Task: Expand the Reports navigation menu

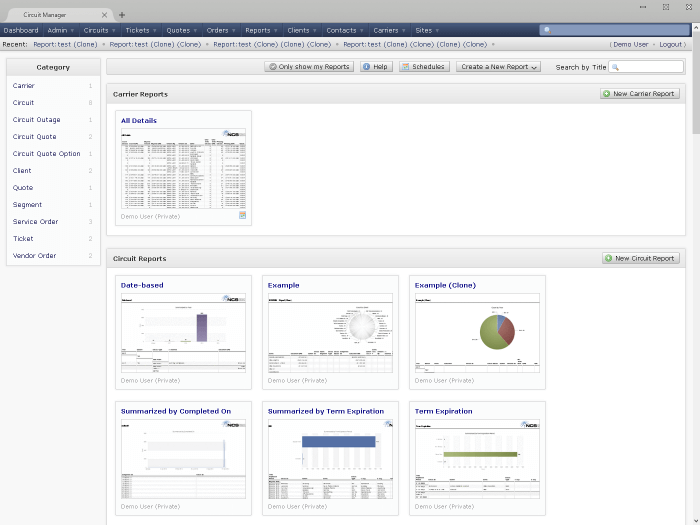Action: (261, 31)
